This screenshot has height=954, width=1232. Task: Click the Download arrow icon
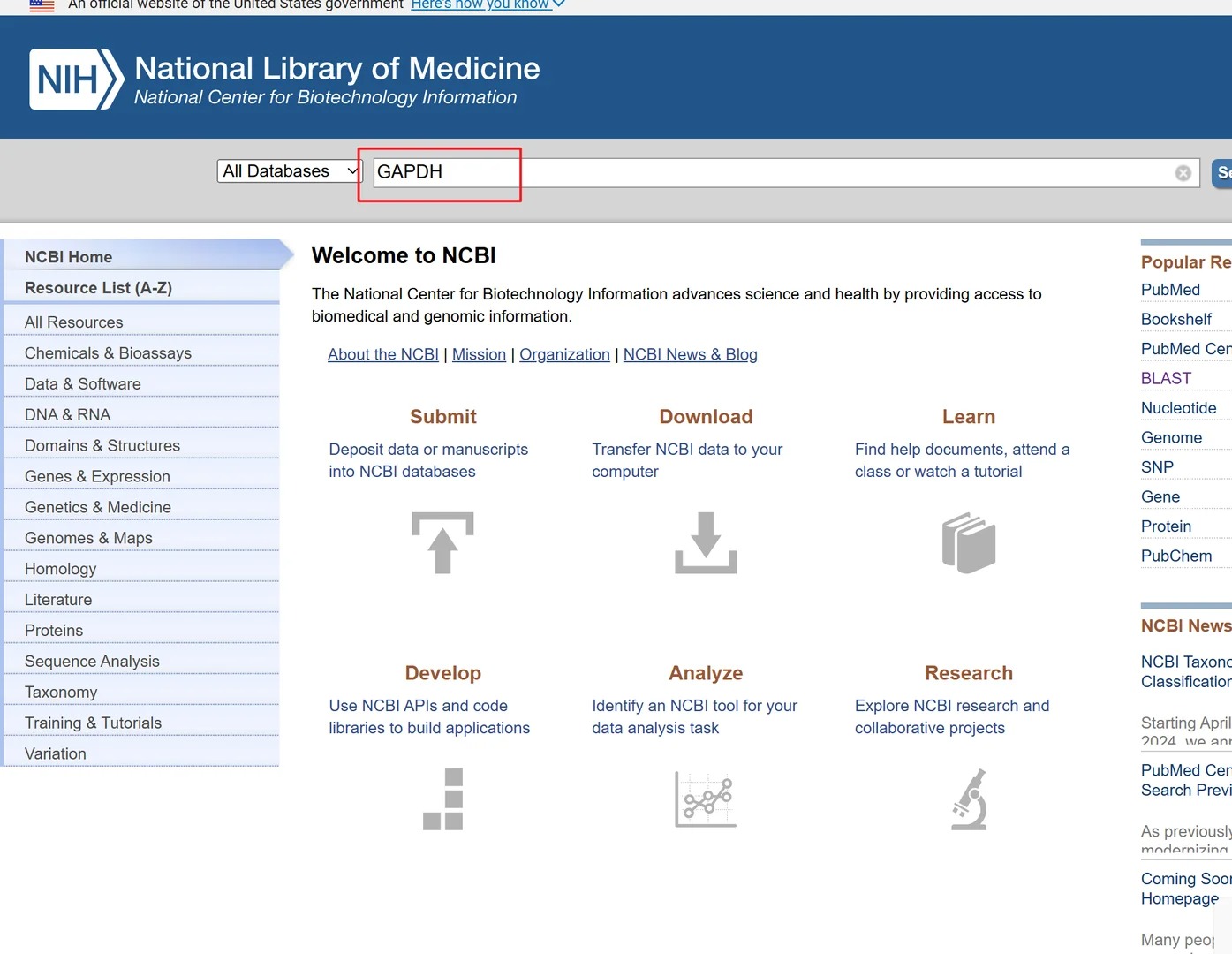[x=706, y=542]
